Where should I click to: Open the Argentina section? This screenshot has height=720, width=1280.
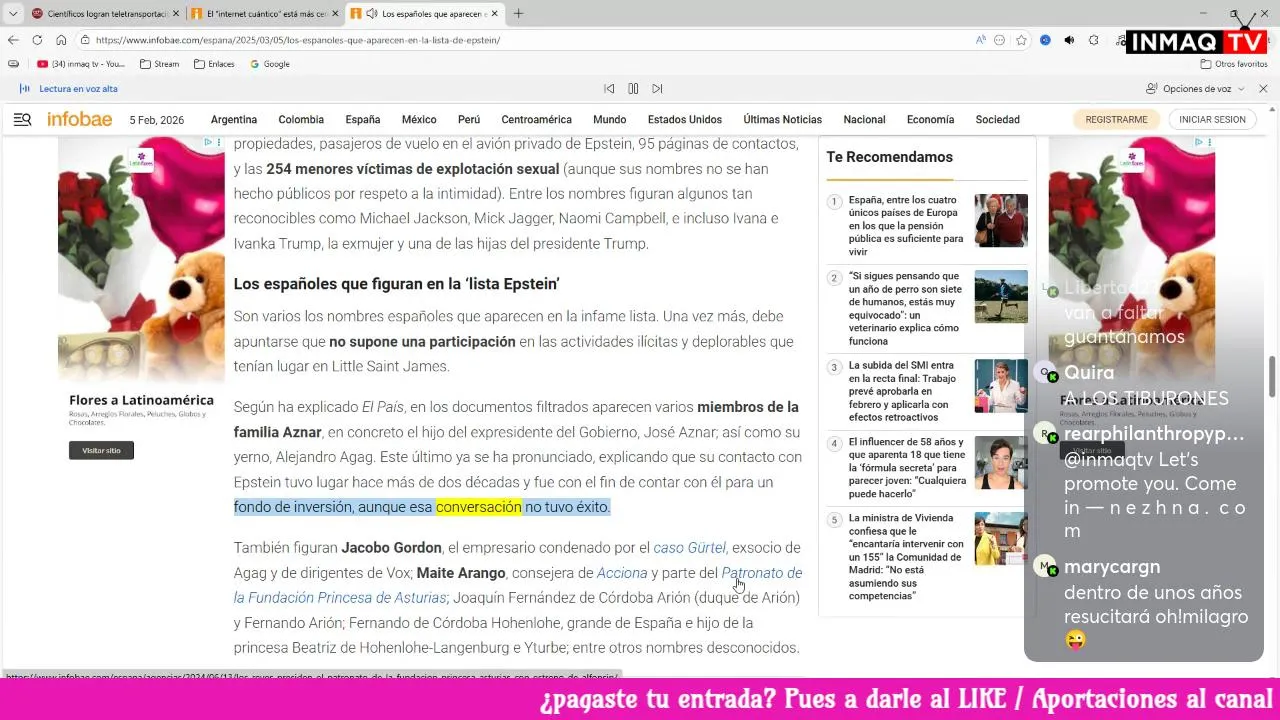(234, 119)
